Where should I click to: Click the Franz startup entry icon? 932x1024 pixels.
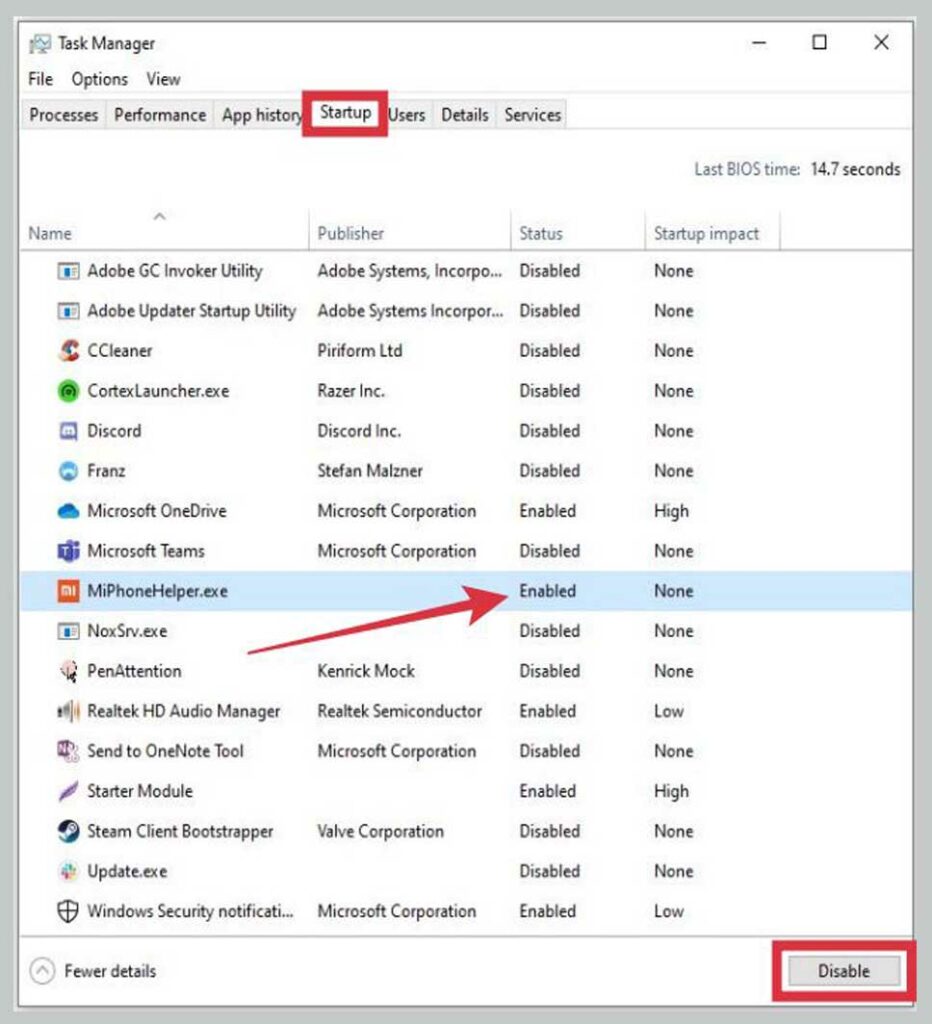pyautogui.click(x=66, y=471)
